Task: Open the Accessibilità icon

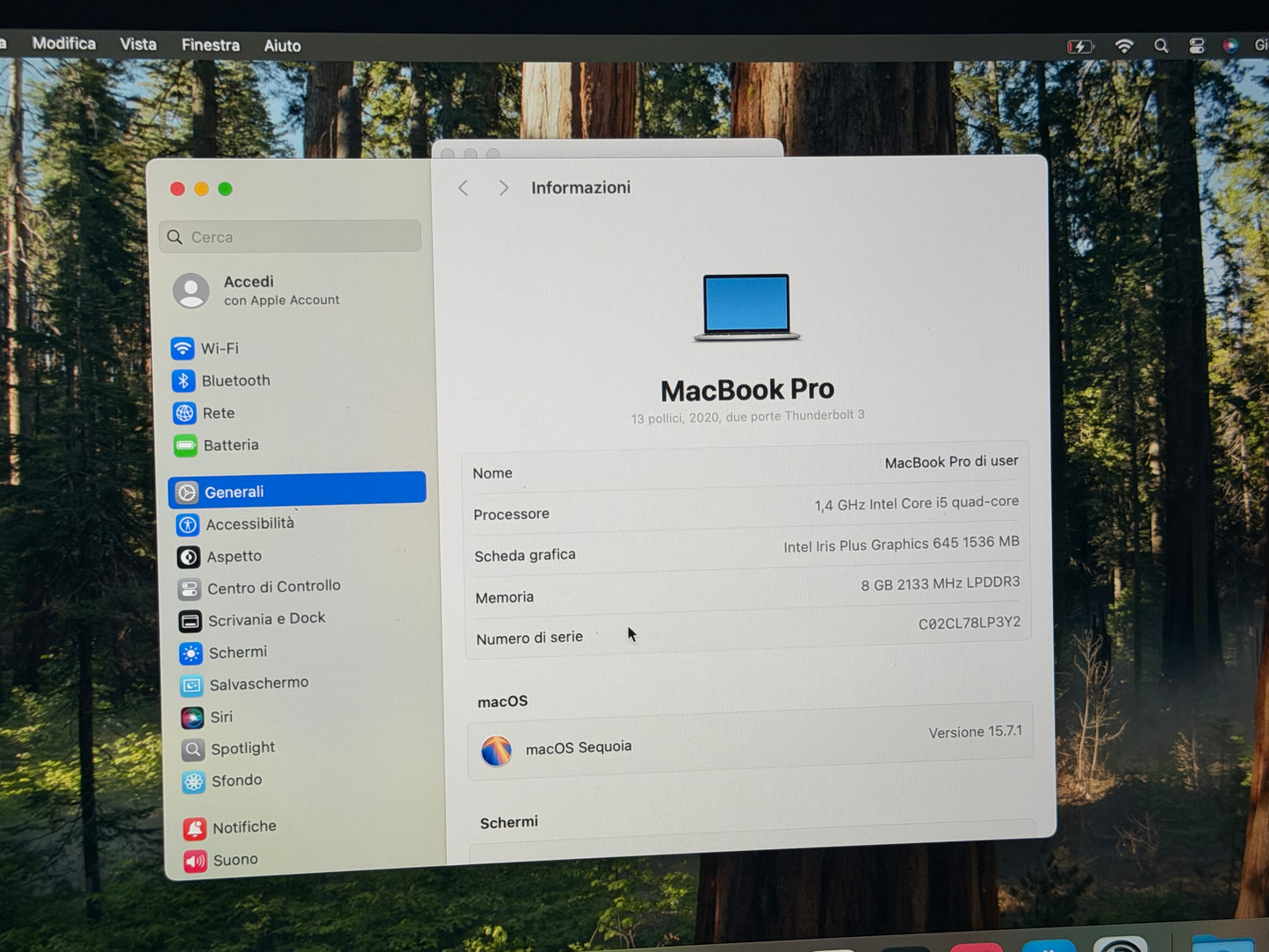Action: pos(188,525)
